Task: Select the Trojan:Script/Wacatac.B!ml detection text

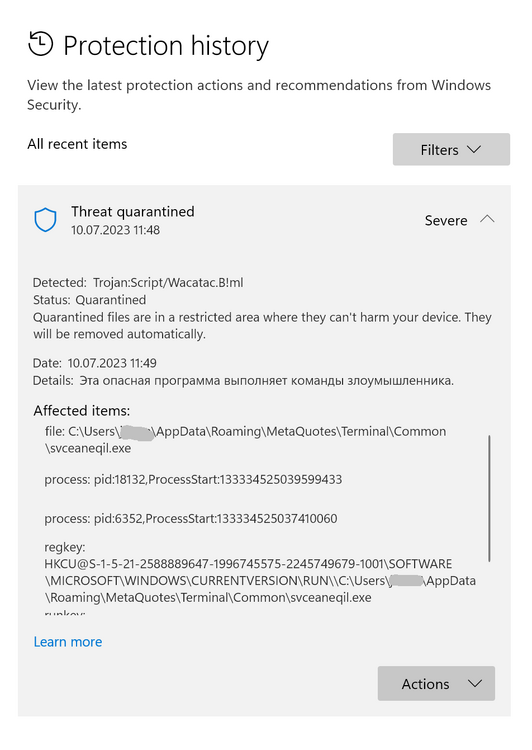Action: (168, 283)
